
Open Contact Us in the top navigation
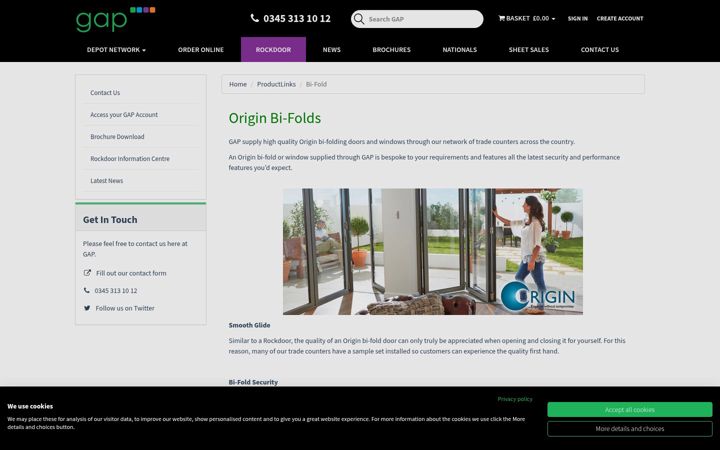[600, 50]
